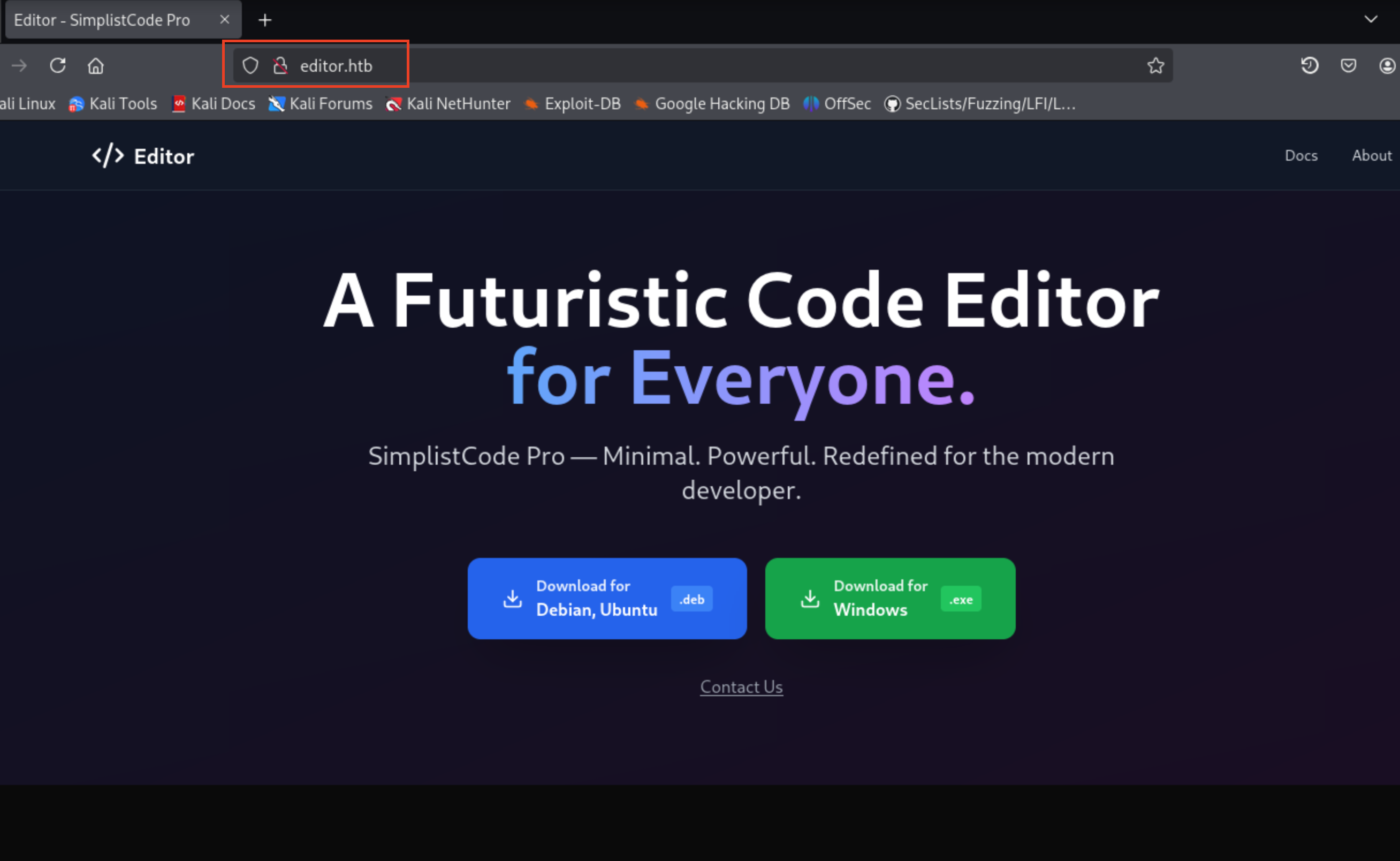
Task: Download the .exe for Windows
Action: (x=889, y=598)
